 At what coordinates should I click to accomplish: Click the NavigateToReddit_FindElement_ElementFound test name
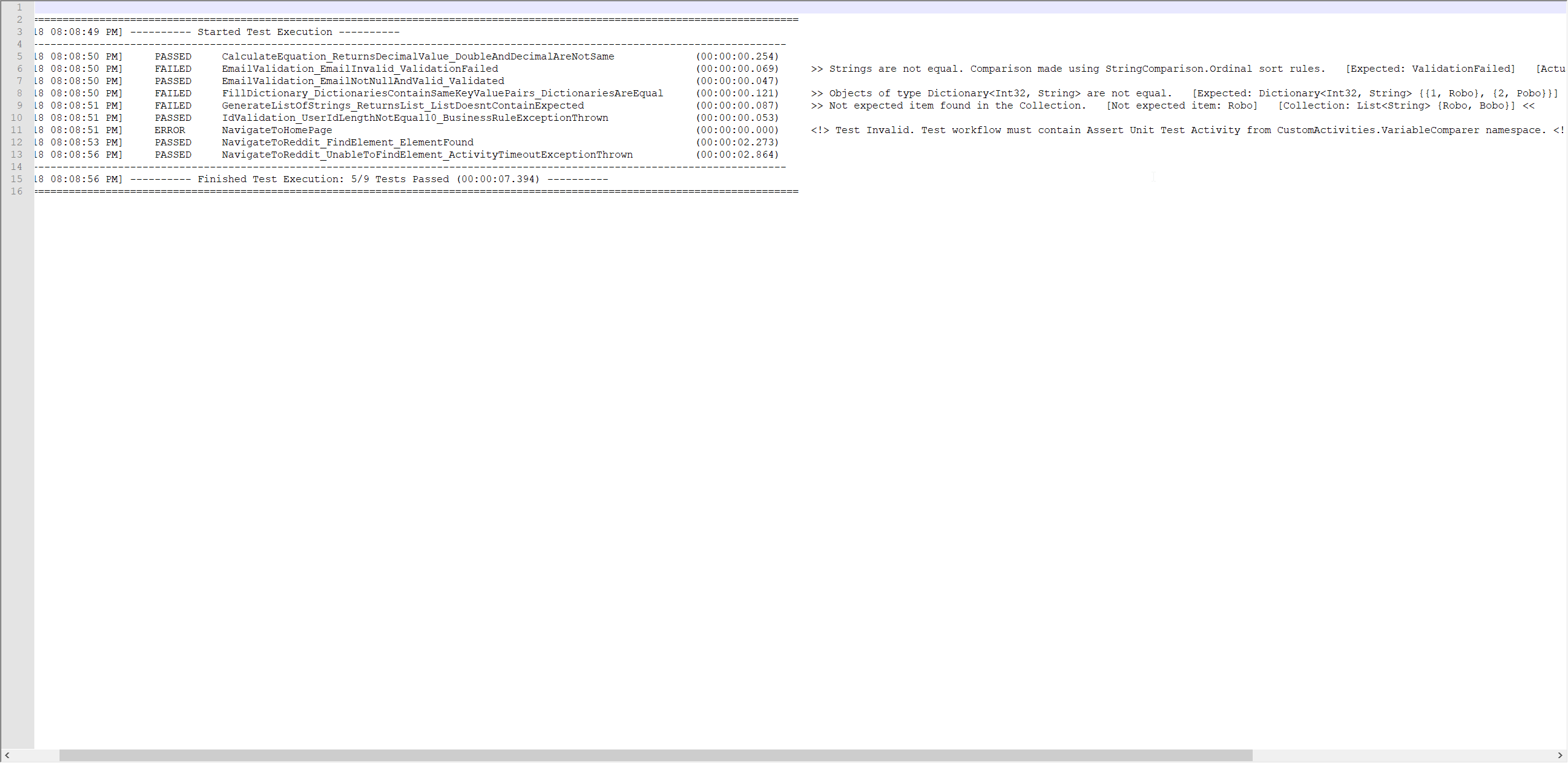pyautogui.click(x=347, y=142)
